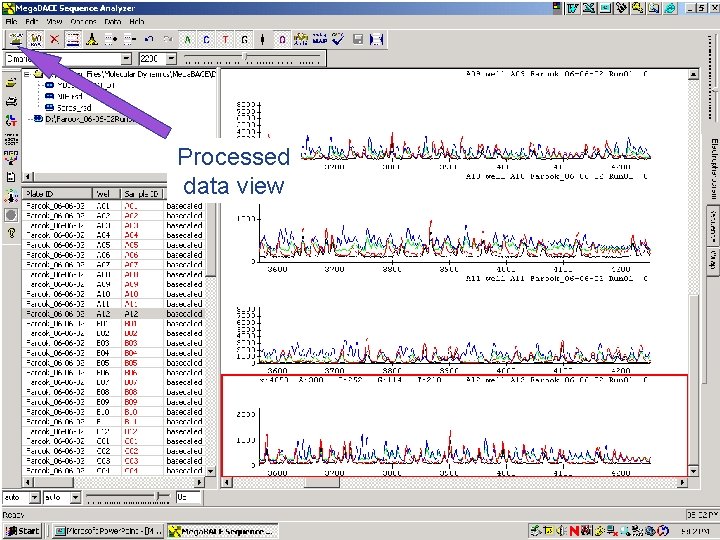
Task: Select the highlighted sample row A12
Action: (113, 314)
